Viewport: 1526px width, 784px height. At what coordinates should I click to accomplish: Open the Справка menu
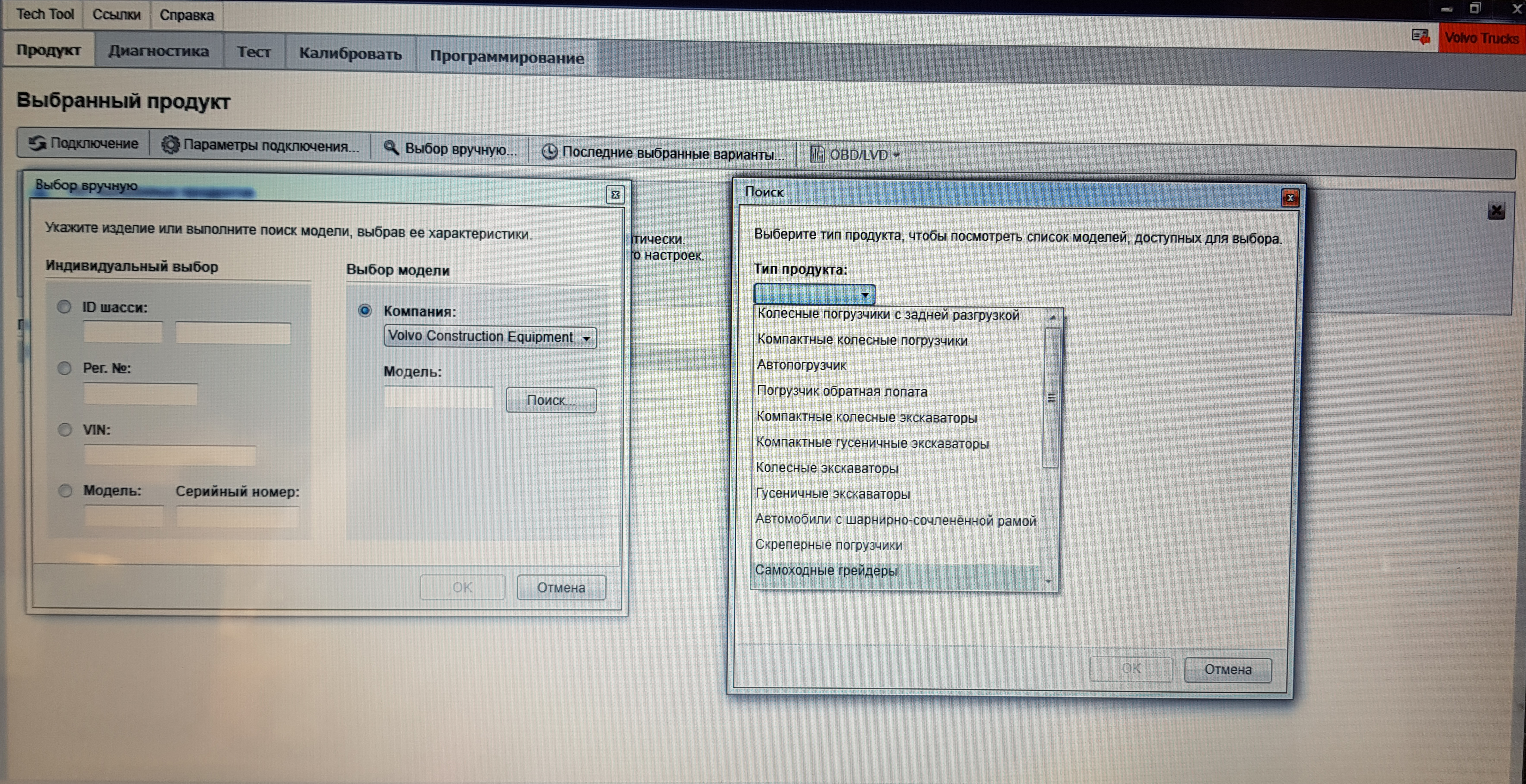coord(186,15)
